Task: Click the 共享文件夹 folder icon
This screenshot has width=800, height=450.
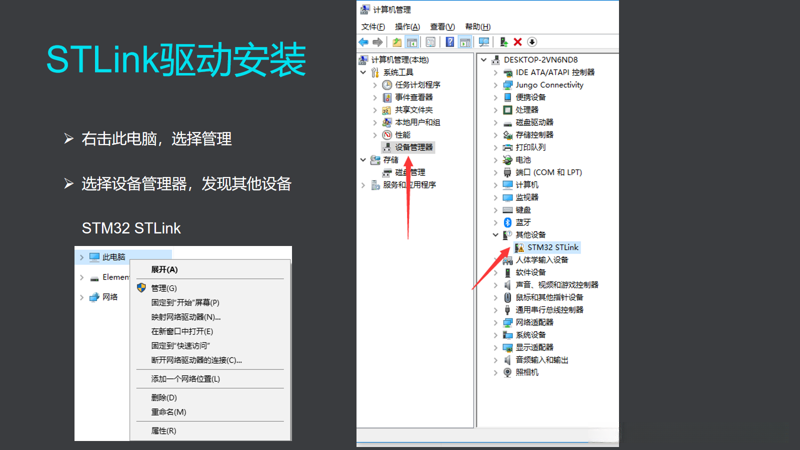Action: [387, 110]
